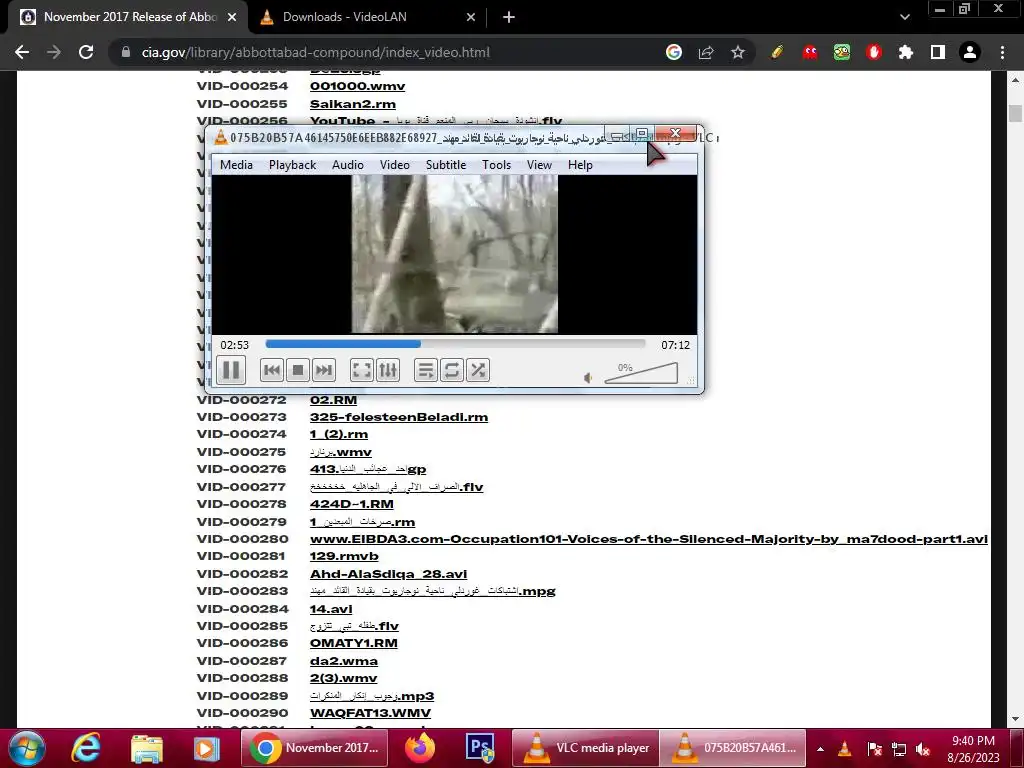Image resolution: width=1024 pixels, height=768 pixels.
Task: Pause the VLC video playback
Action: [231, 370]
